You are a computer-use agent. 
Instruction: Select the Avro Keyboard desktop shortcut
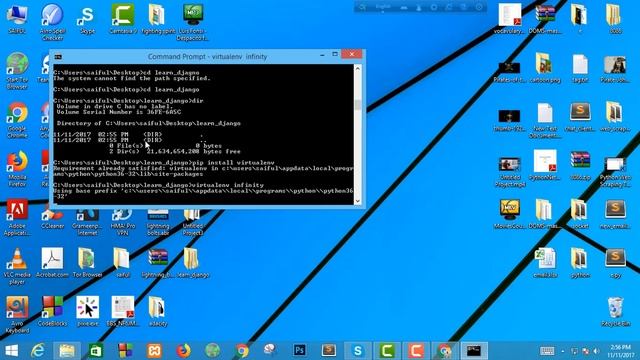click(17, 314)
